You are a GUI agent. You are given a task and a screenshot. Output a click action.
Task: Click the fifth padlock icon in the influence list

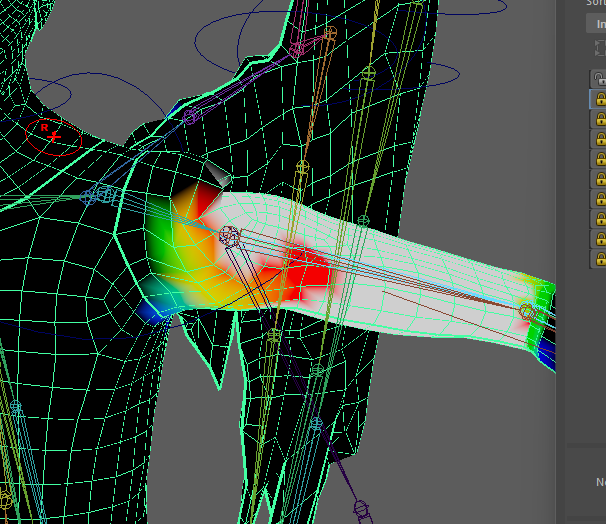coord(600,158)
